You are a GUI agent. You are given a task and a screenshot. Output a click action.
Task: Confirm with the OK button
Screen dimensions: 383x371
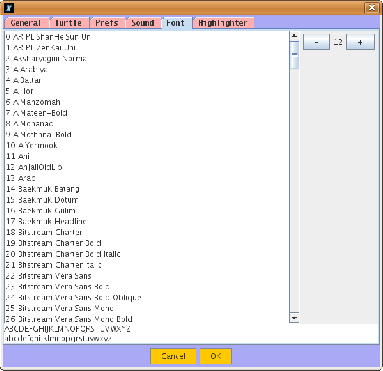[x=216, y=356]
